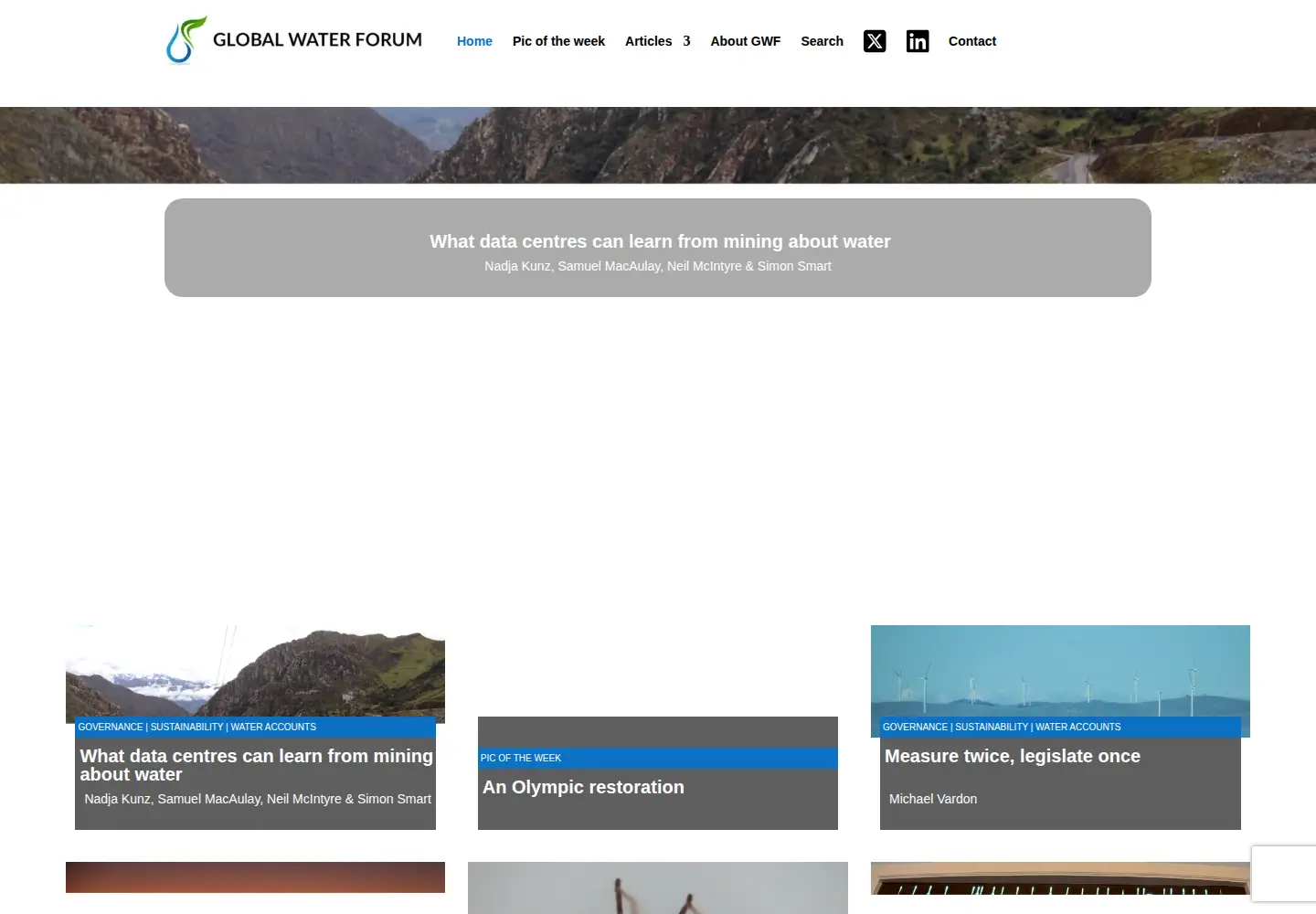Viewport: 1316px width, 914px height.
Task: Open the LinkedIn social icon
Action: (x=918, y=41)
